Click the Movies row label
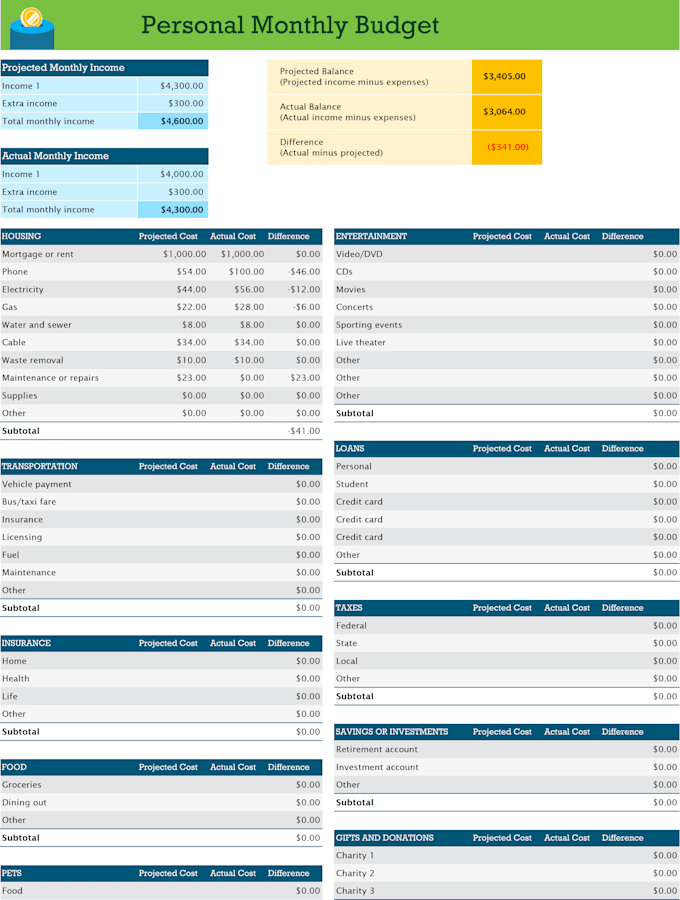The image size is (680, 900). [x=351, y=289]
